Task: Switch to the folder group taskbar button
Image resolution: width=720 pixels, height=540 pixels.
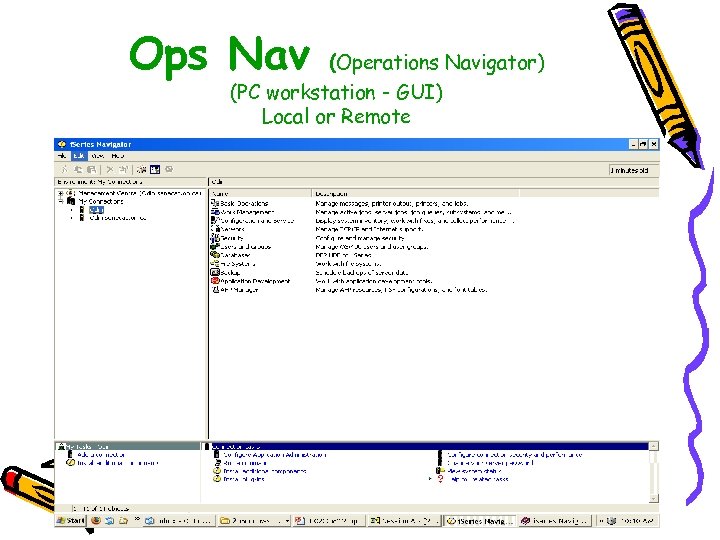Action: coord(254,521)
